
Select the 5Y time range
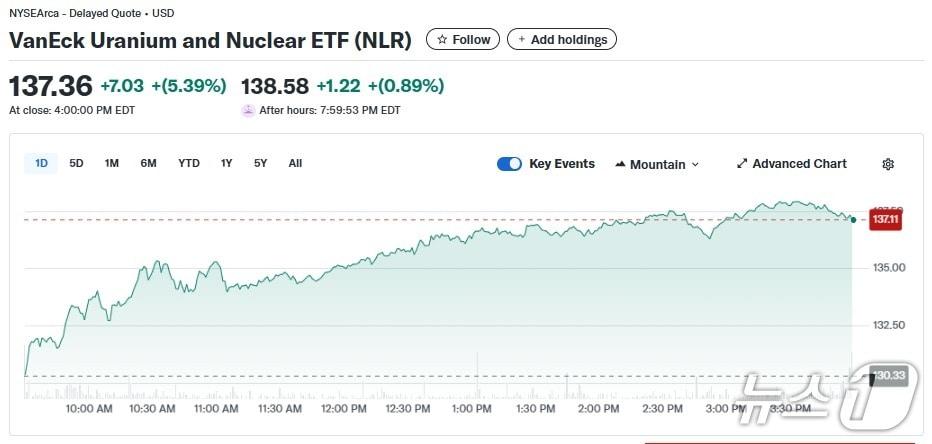pos(260,163)
